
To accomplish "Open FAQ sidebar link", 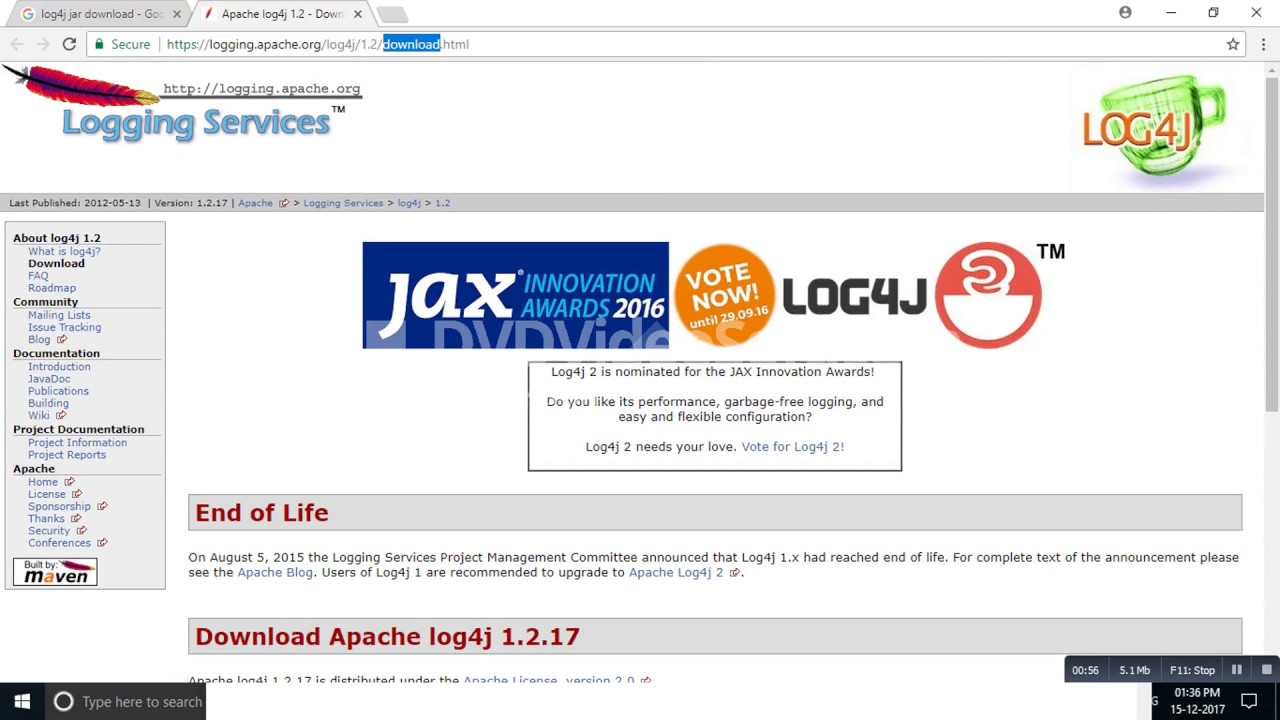I will click(38, 275).
